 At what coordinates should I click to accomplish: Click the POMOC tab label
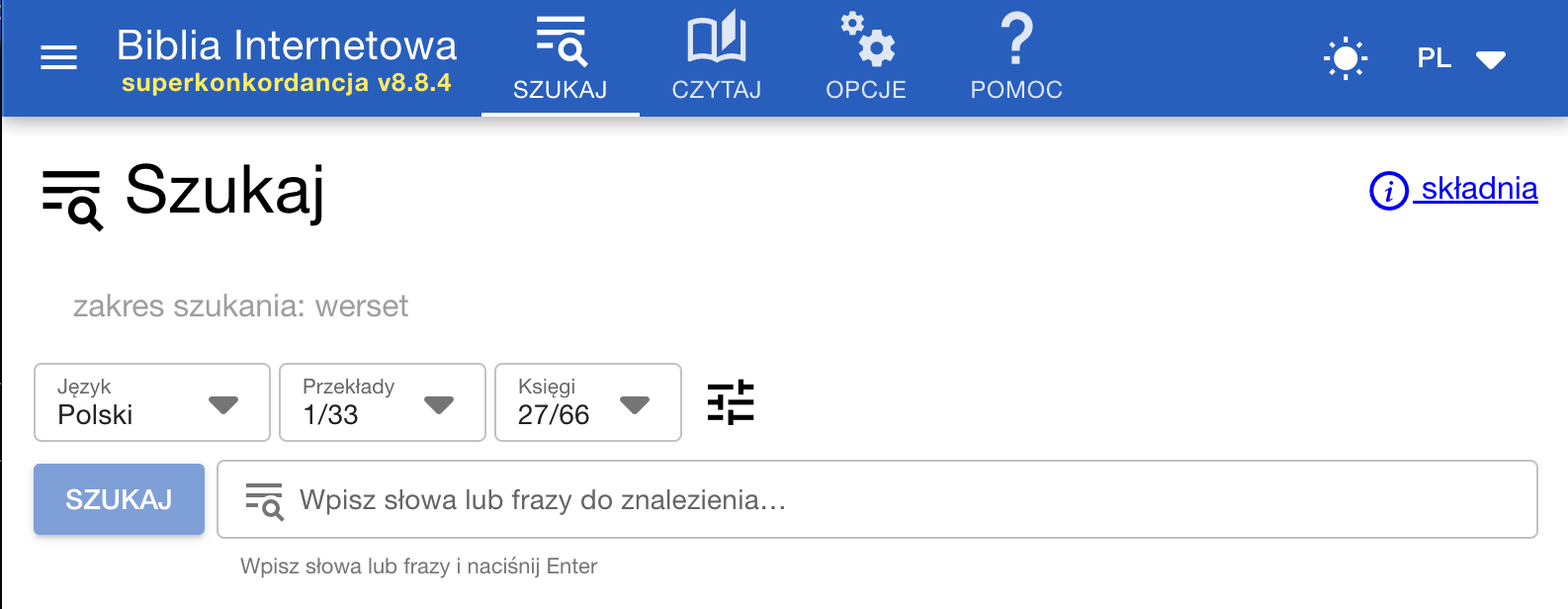[1016, 90]
